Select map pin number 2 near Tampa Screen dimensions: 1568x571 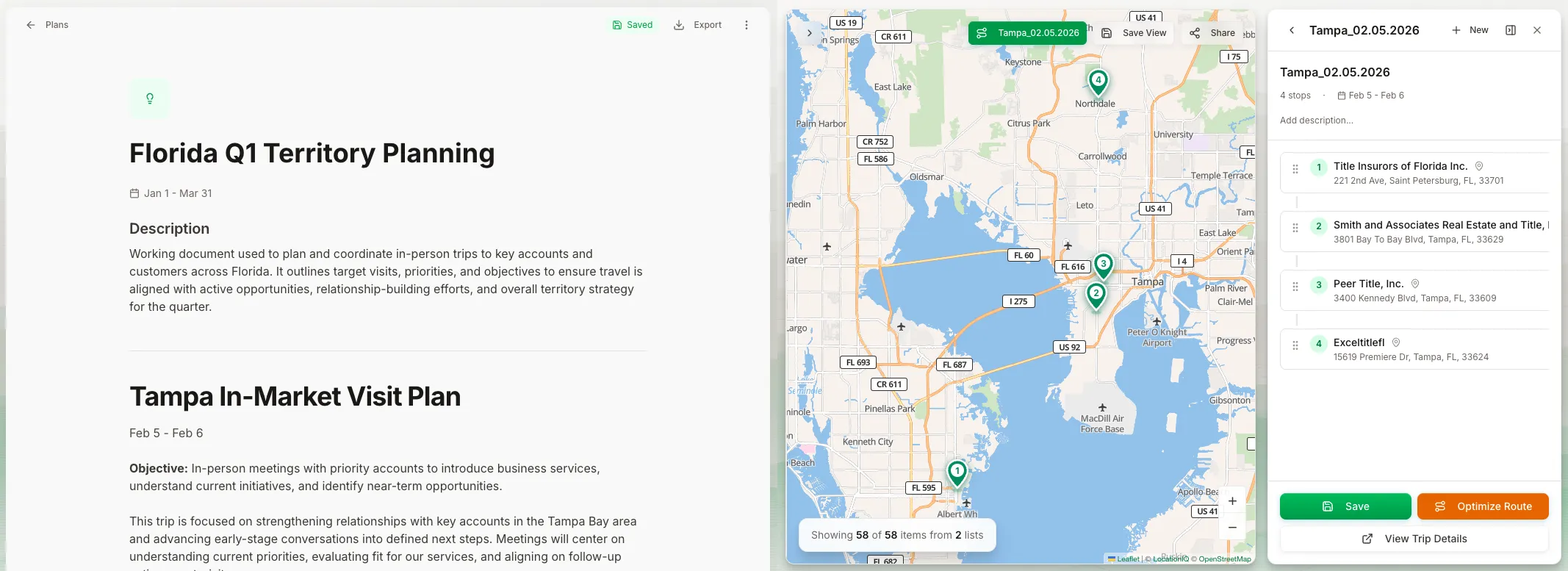click(1096, 295)
